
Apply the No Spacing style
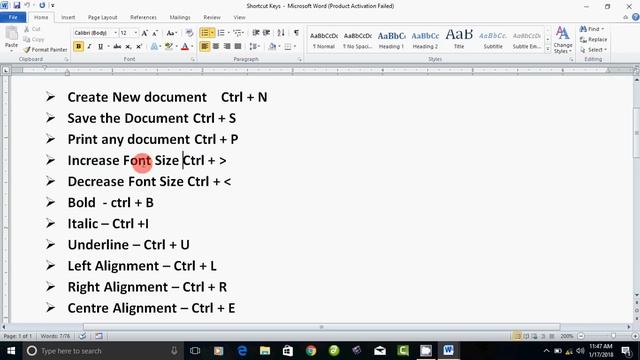(358, 40)
